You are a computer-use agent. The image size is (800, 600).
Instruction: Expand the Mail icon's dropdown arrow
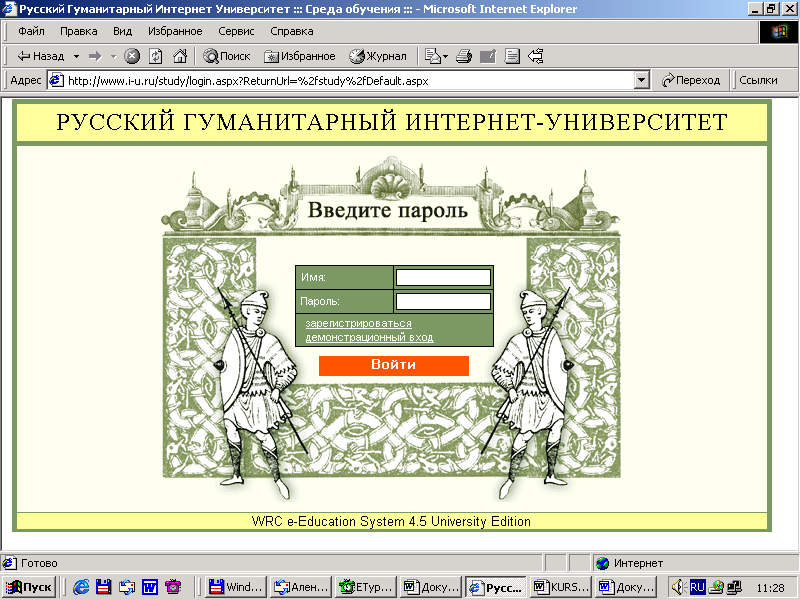click(445, 56)
